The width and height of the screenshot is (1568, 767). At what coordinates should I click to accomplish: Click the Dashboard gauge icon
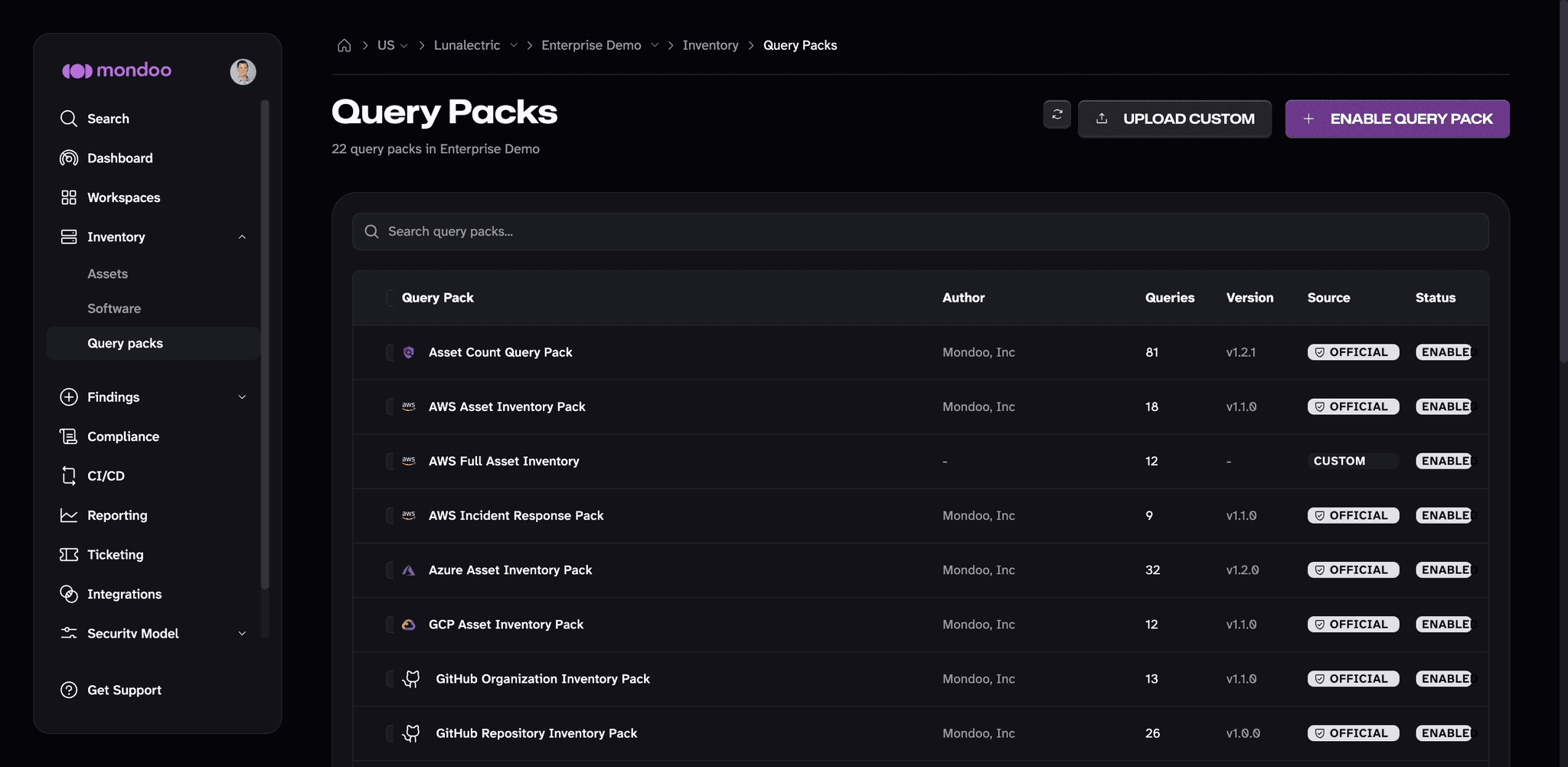coord(69,158)
